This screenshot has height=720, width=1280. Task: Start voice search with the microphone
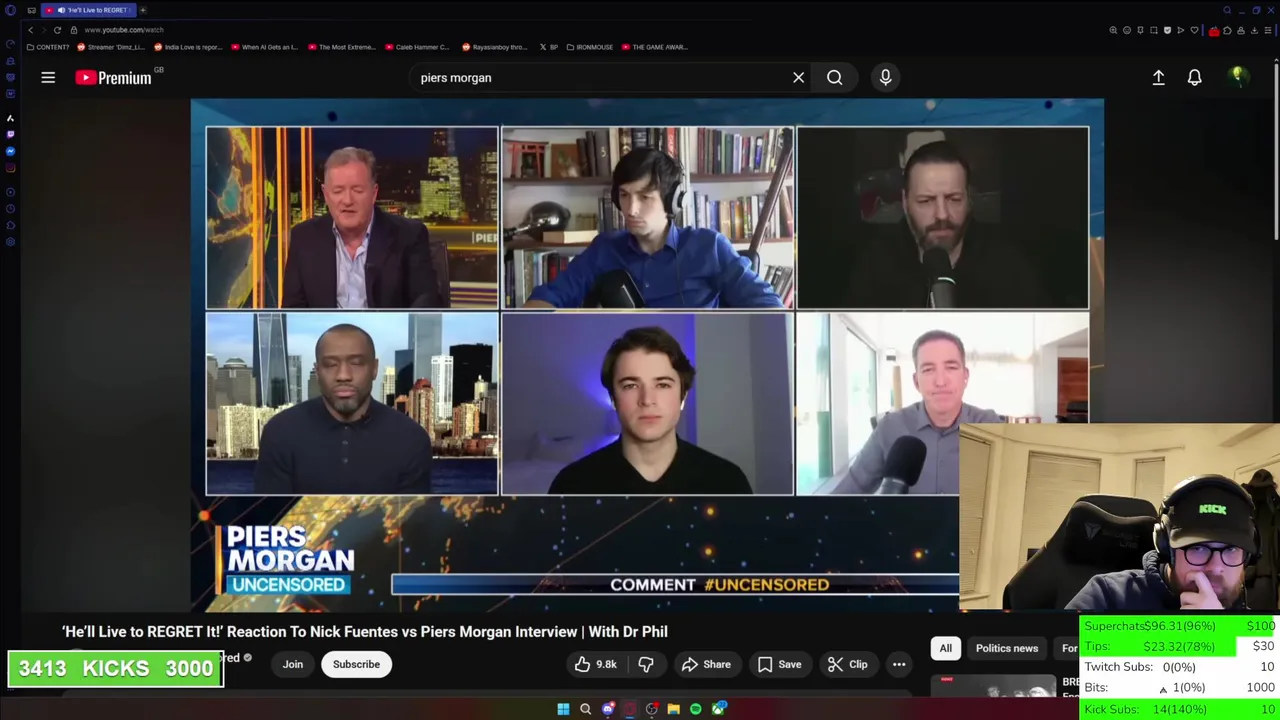885,77
